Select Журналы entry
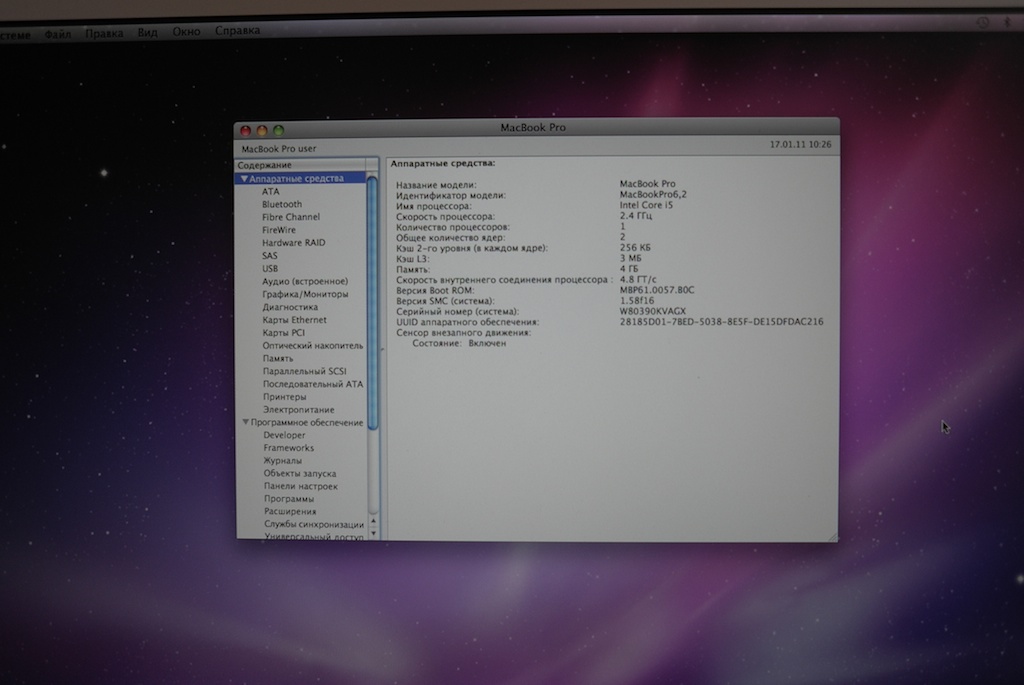The image size is (1024, 685). [282, 460]
